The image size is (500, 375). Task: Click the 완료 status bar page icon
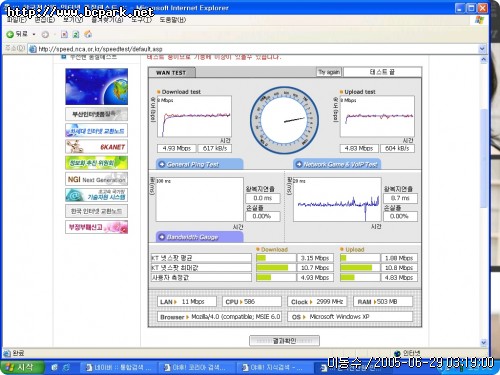[6, 353]
